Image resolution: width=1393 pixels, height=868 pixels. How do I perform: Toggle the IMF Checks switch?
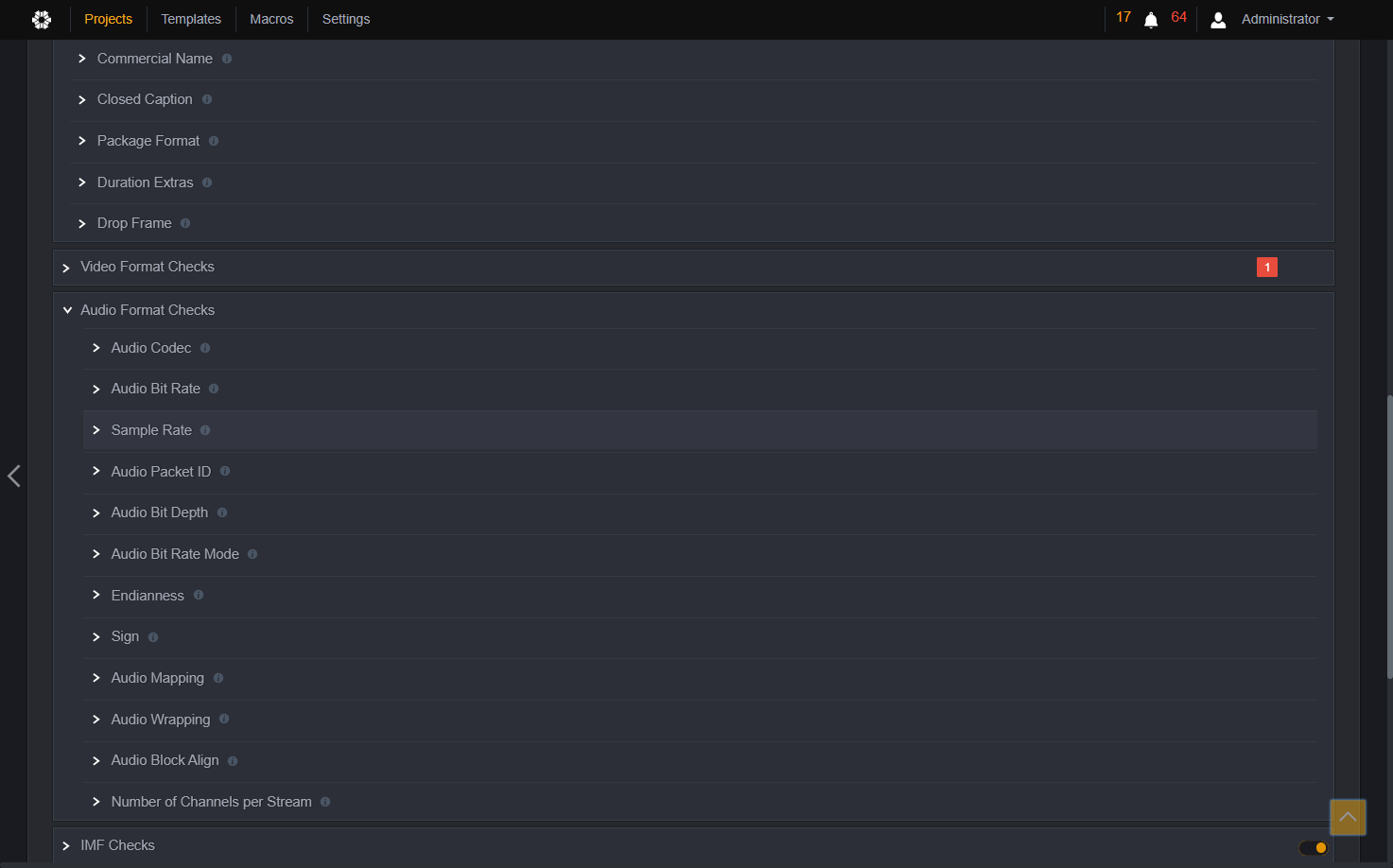coord(1314,847)
